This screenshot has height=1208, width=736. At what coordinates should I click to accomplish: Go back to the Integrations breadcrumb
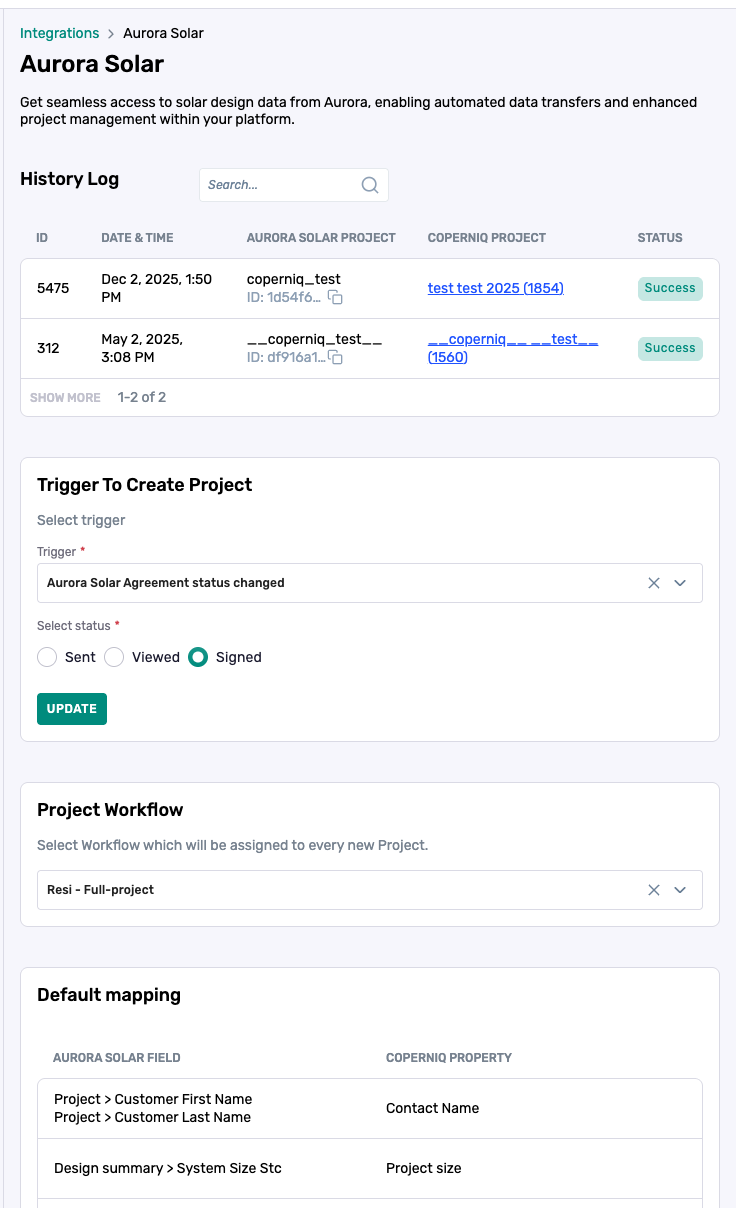point(60,33)
